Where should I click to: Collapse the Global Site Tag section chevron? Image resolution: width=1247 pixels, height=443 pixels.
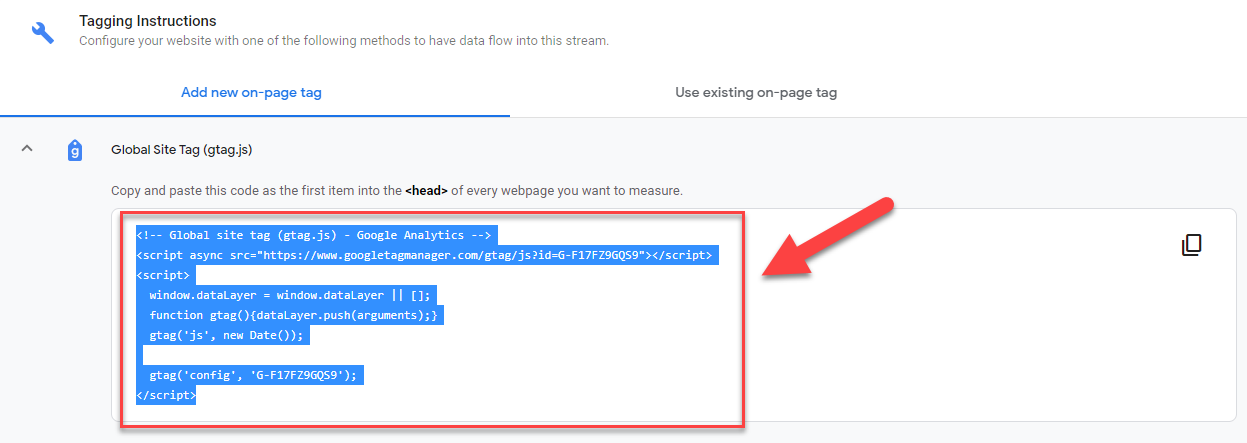point(27,149)
